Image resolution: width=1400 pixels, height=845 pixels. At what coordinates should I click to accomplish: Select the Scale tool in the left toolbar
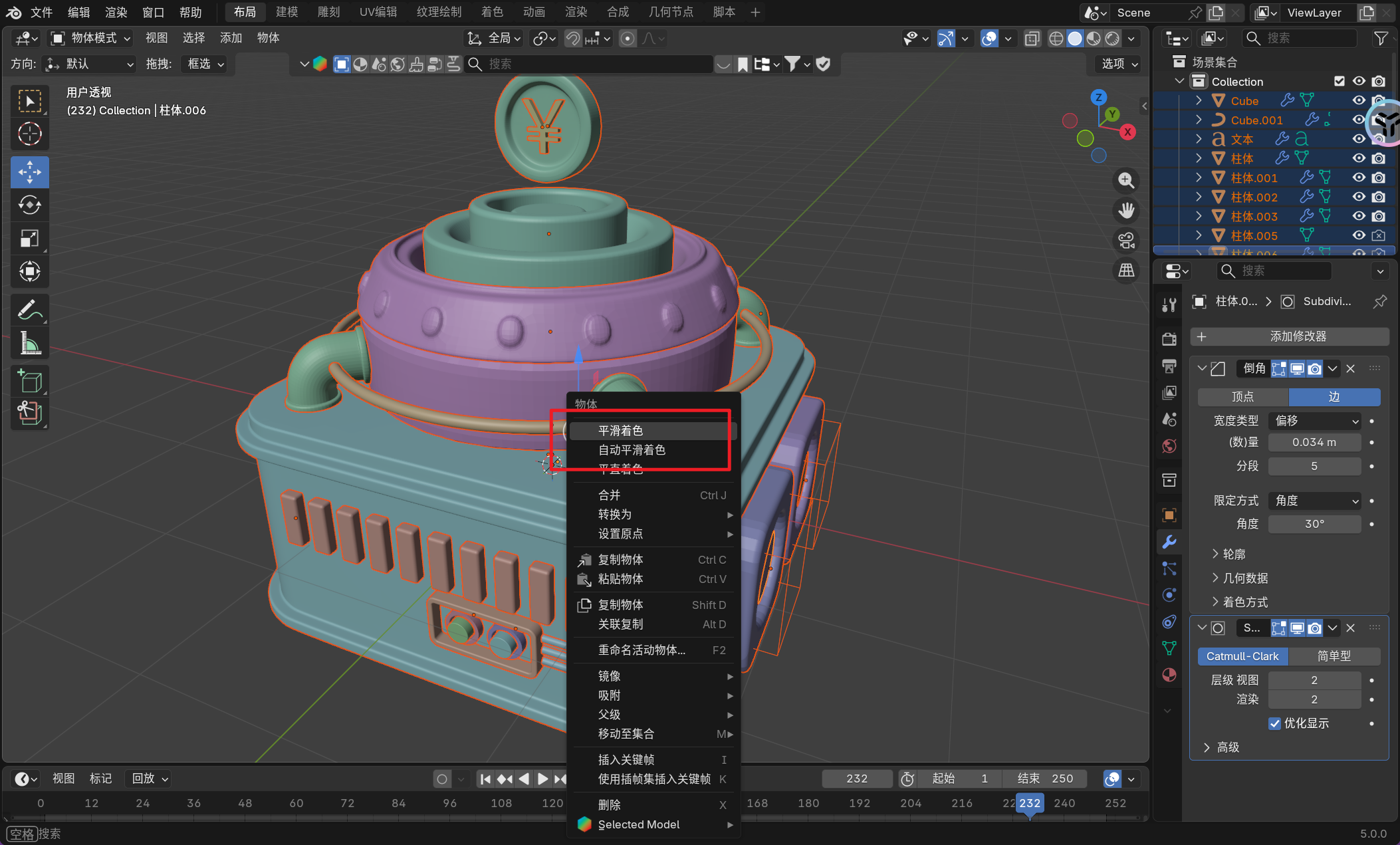pyautogui.click(x=29, y=238)
